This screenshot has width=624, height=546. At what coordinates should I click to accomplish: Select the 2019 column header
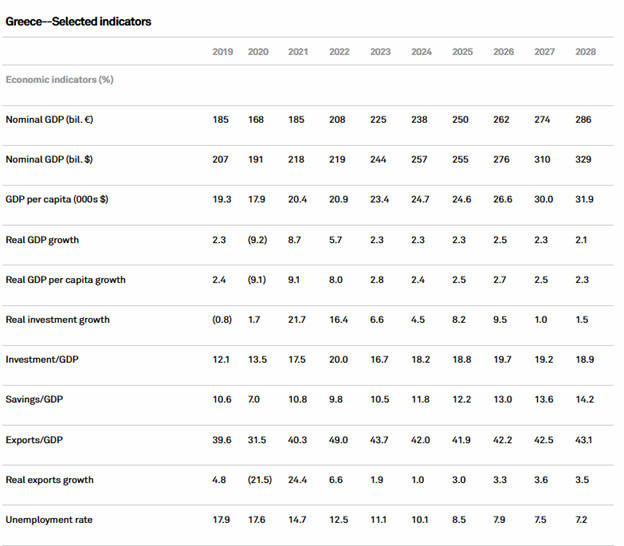(x=221, y=51)
